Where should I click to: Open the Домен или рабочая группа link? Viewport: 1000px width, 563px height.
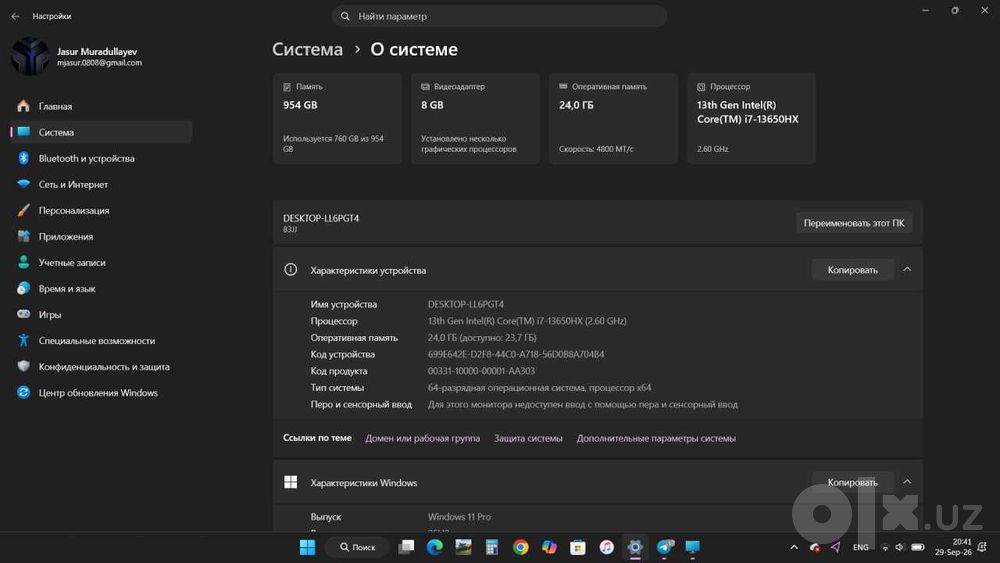pyautogui.click(x=423, y=438)
